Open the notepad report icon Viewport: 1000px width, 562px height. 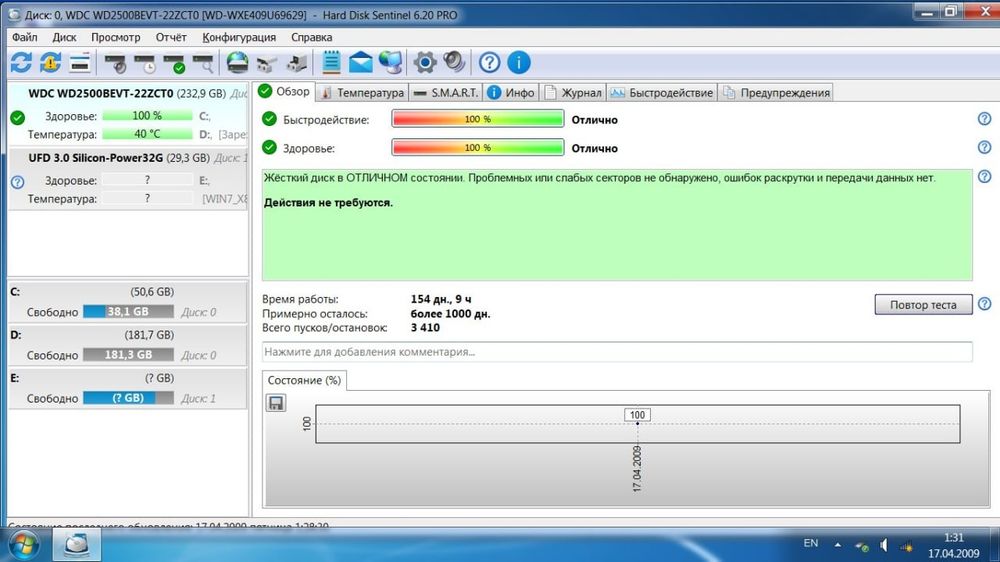click(331, 63)
